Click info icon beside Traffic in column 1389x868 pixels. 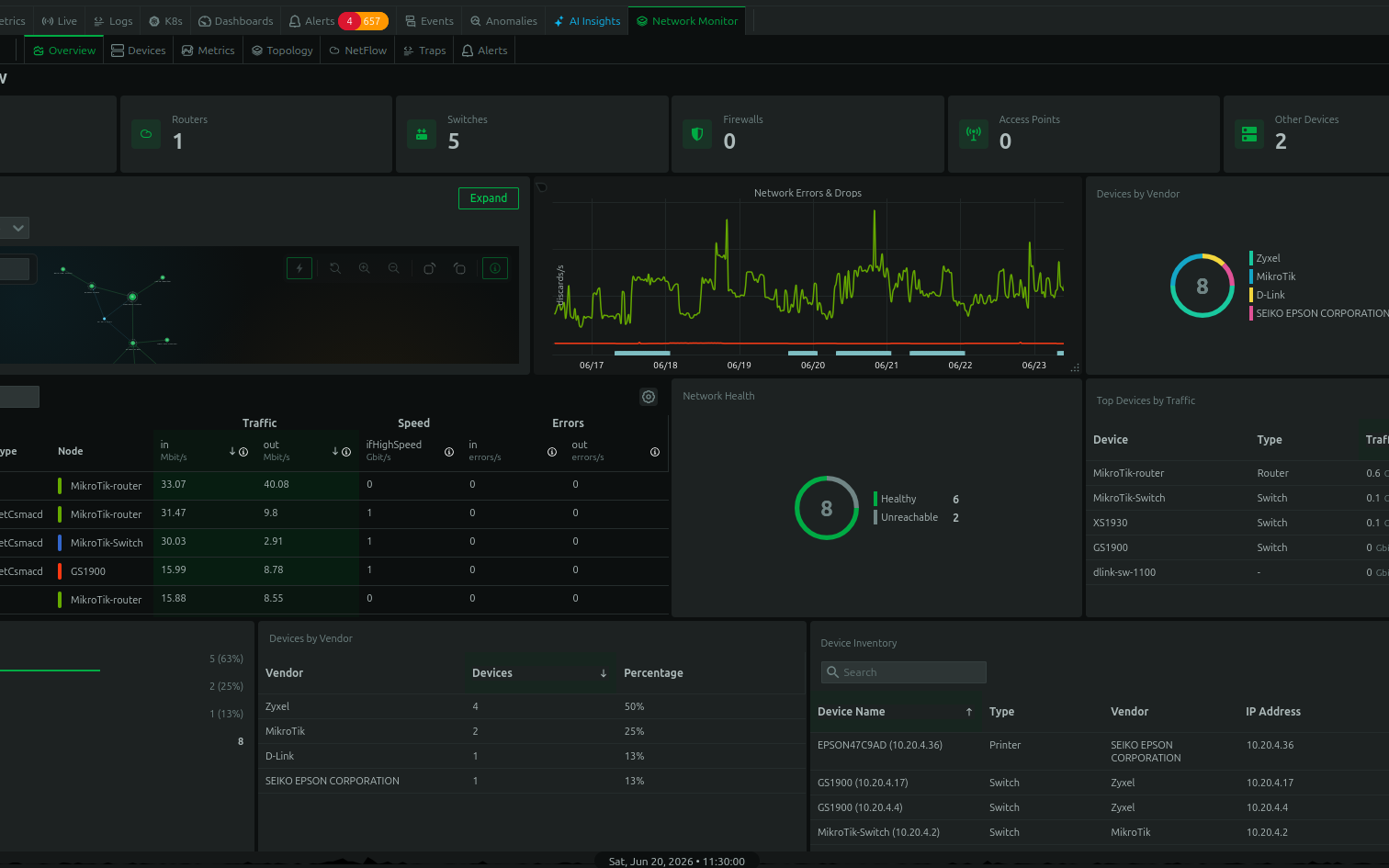(x=243, y=452)
